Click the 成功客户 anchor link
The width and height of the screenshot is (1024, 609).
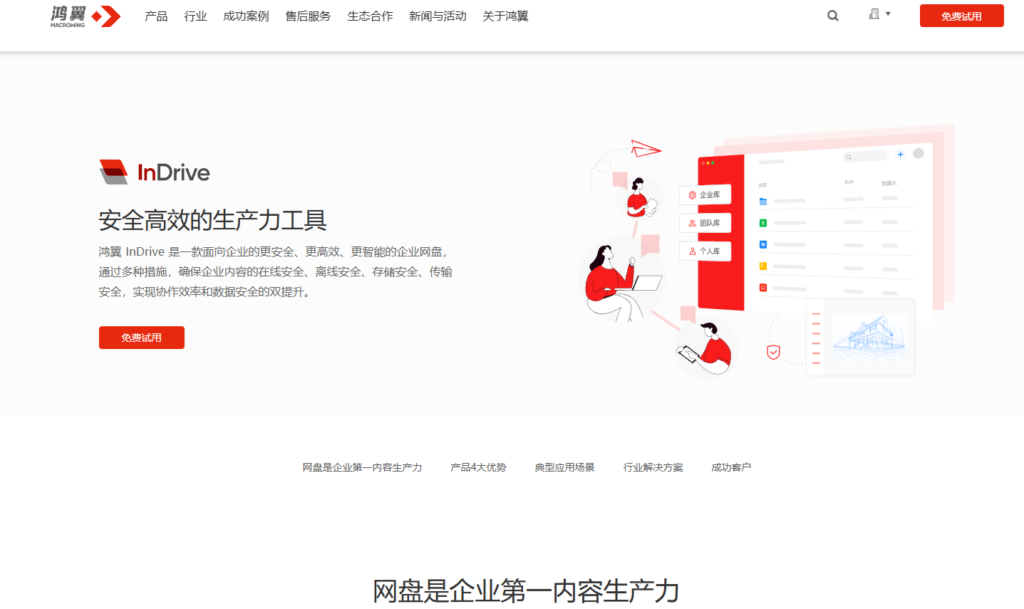pos(730,466)
